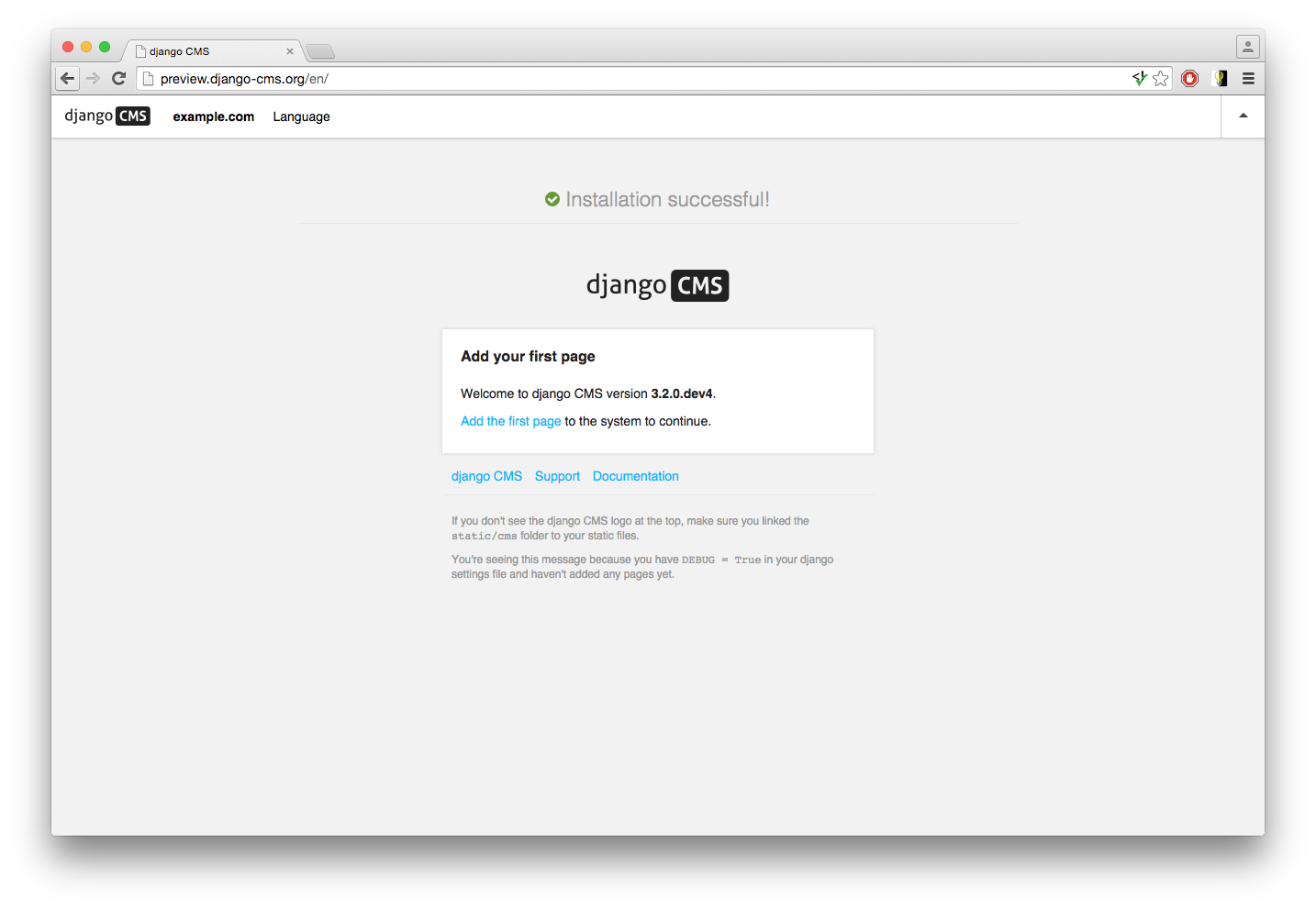The width and height of the screenshot is (1316, 909).
Task: Open the Language toolbar menu
Action: (x=301, y=116)
